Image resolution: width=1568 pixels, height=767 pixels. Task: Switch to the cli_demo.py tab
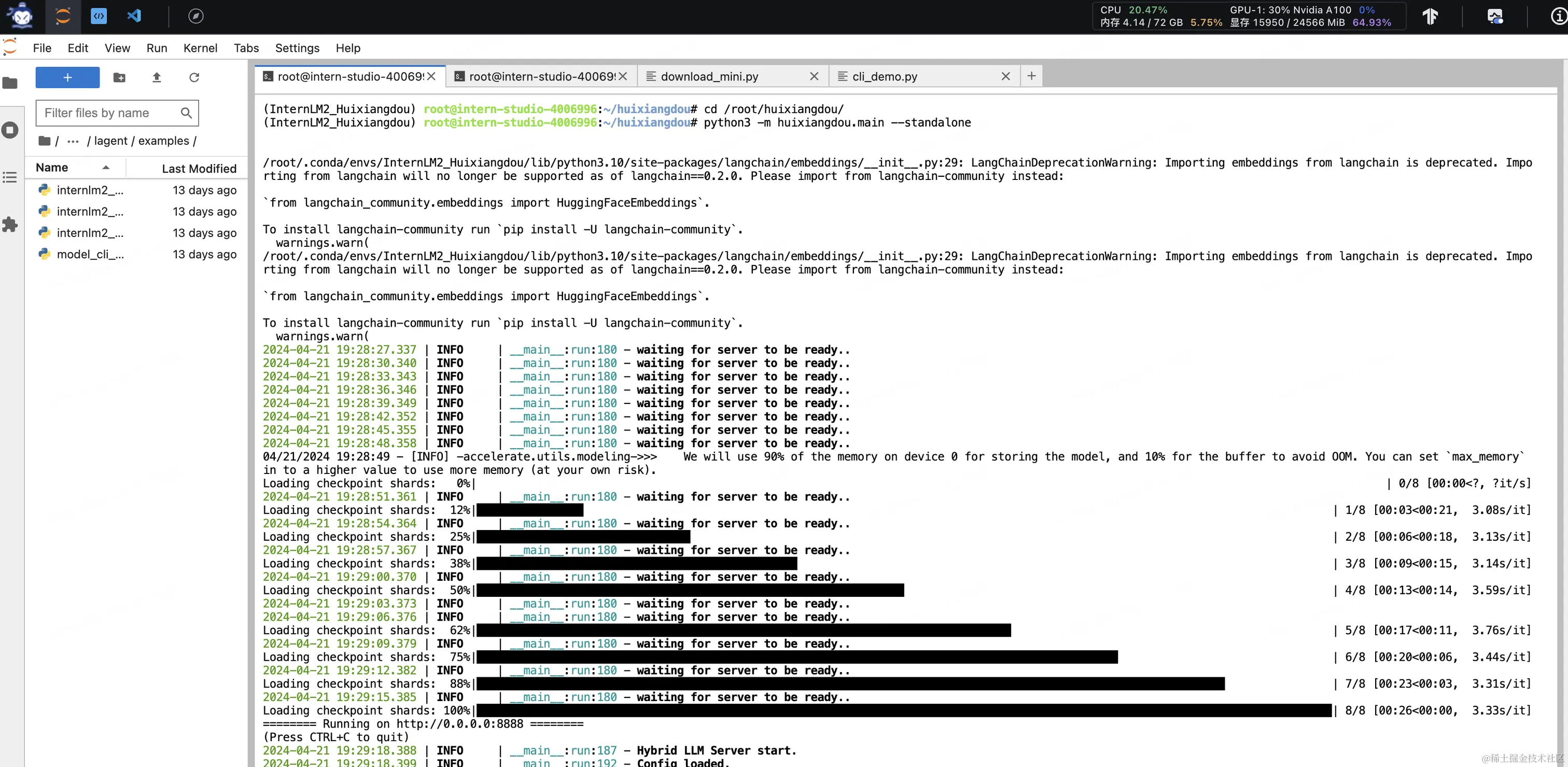pos(884,77)
